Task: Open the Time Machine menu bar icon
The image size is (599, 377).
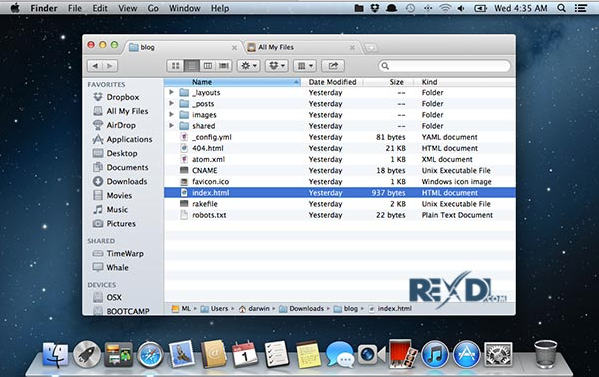Action: pyautogui.click(x=410, y=8)
